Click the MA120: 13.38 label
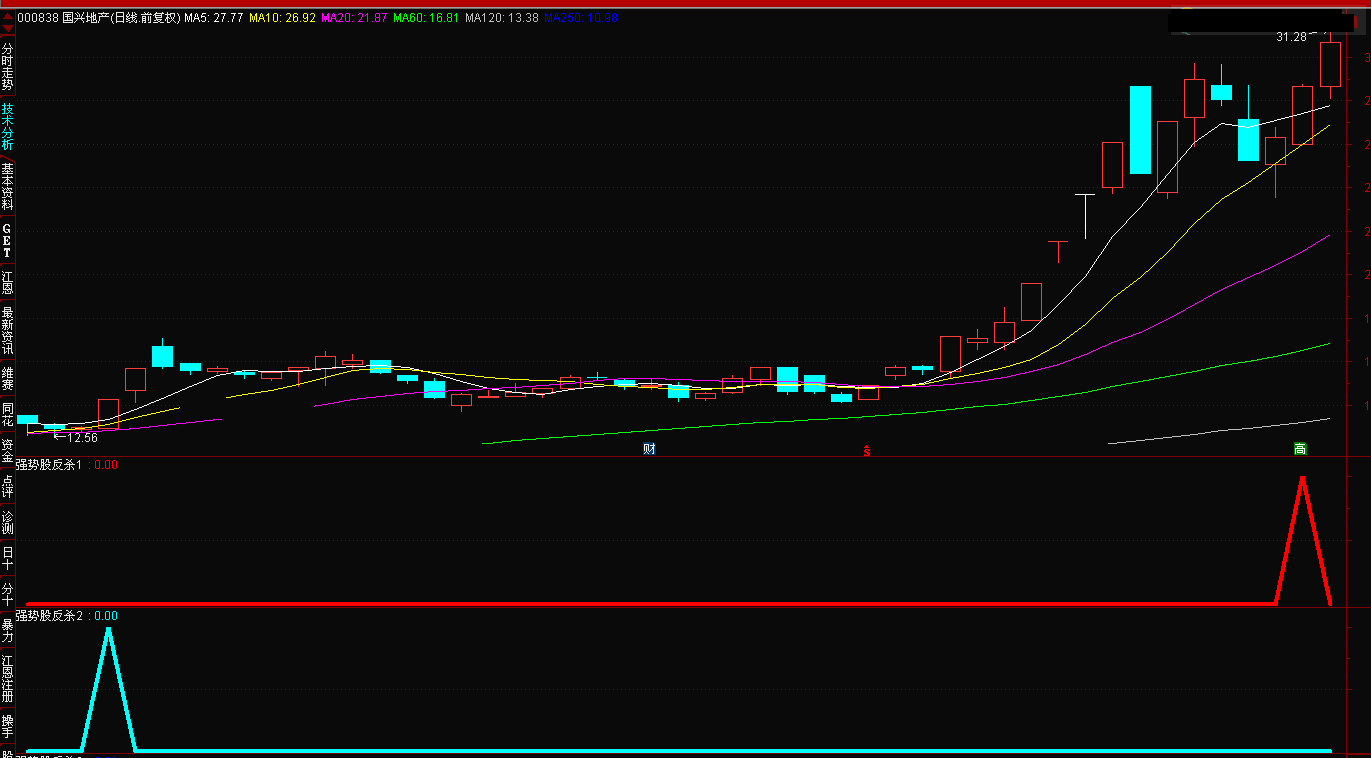This screenshot has width=1371, height=758. point(503,18)
